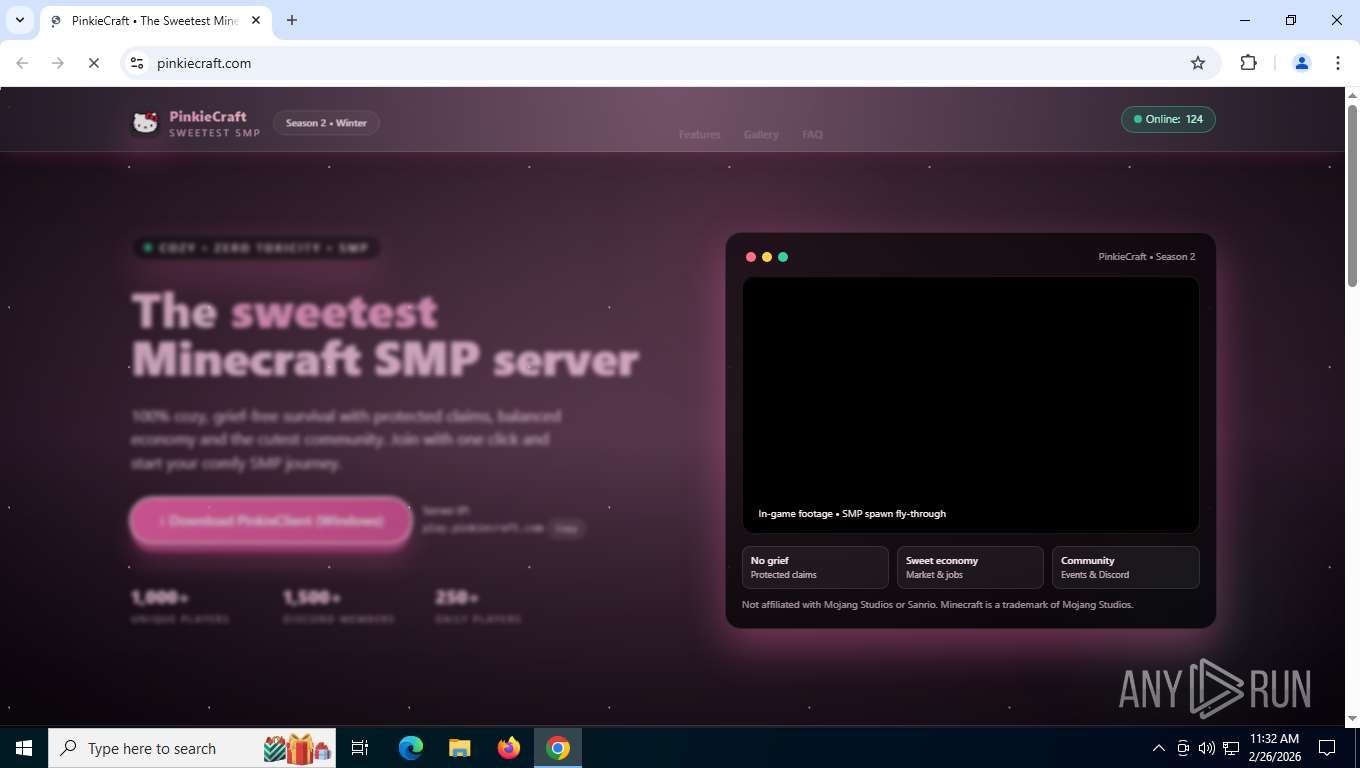Go forward to the next page
The image size is (1360, 768).
pos(58,63)
